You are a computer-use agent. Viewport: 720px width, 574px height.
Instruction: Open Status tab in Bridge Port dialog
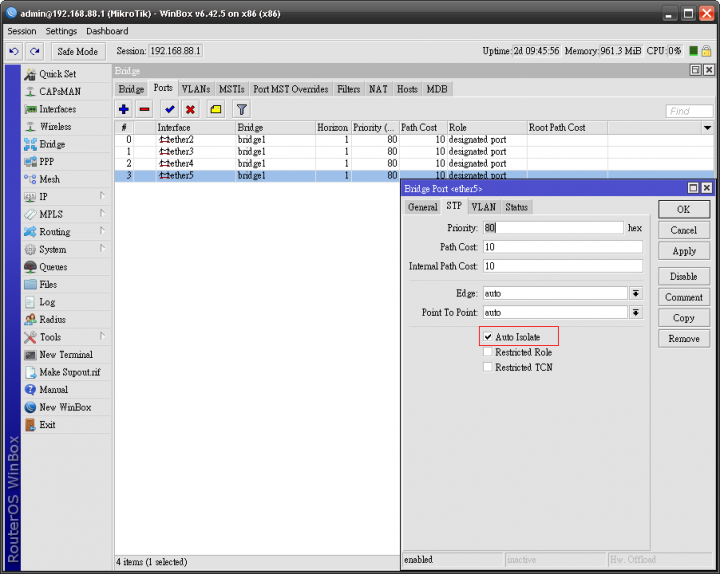[517, 207]
